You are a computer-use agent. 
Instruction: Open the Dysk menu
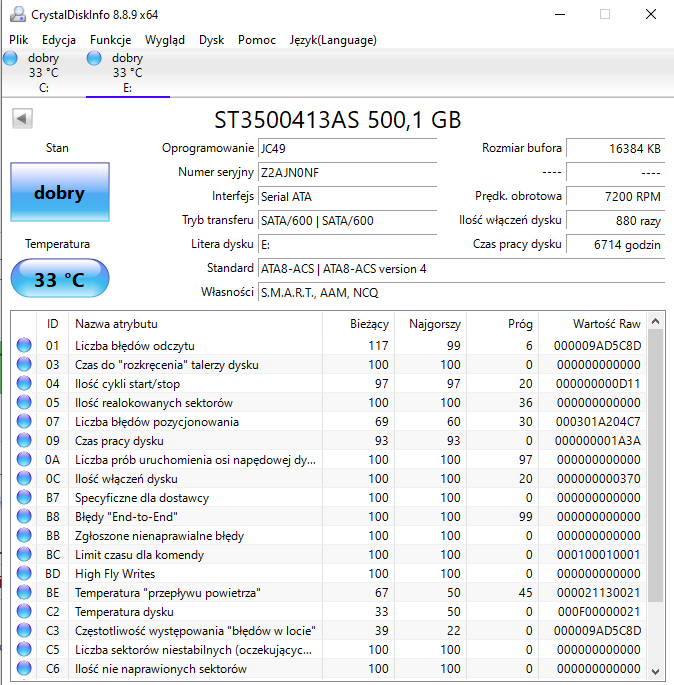pyautogui.click(x=211, y=40)
